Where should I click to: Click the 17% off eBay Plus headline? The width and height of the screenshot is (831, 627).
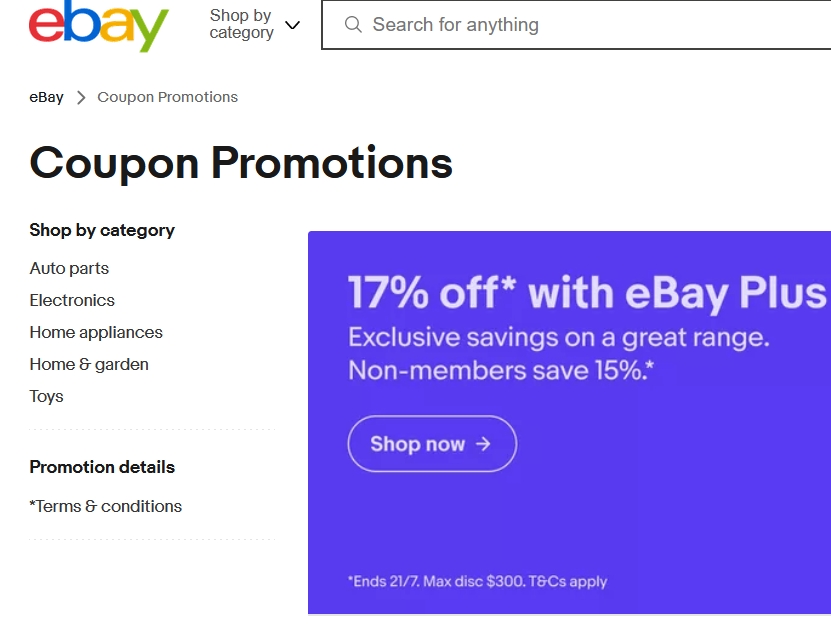587,293
